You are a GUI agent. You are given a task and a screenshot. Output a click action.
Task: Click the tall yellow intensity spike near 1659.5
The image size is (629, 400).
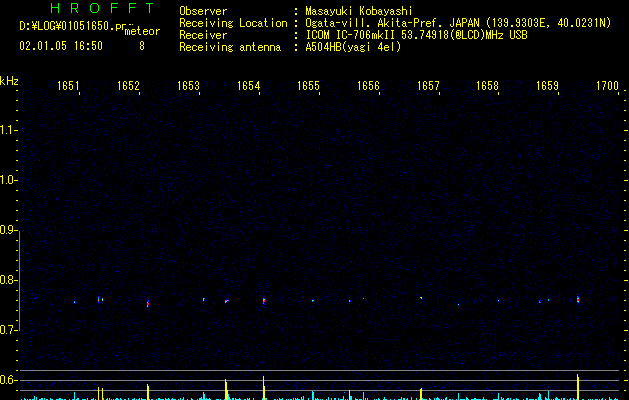(x=578, y=387)
